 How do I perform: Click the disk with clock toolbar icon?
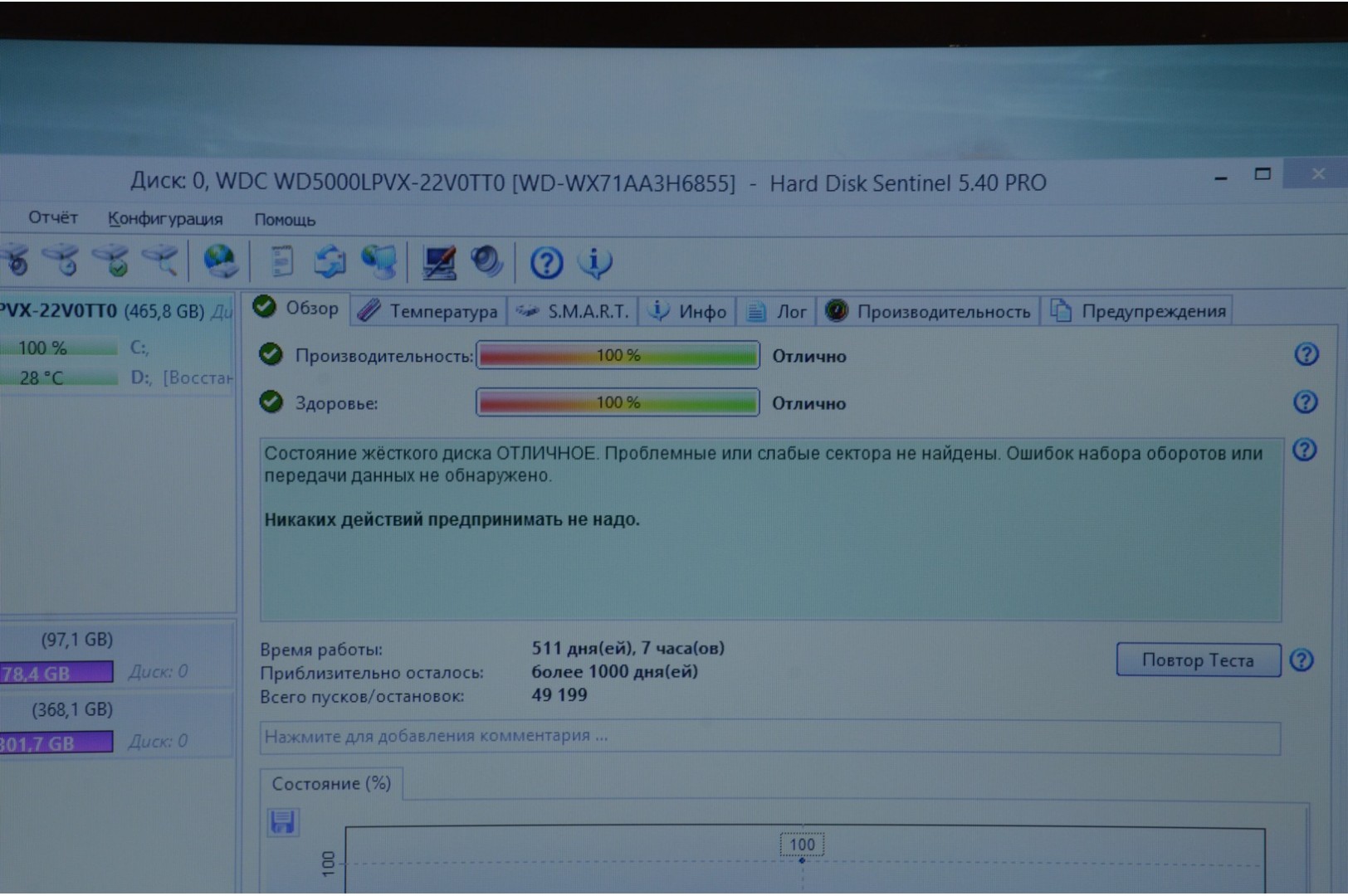(x=61, y=261)
